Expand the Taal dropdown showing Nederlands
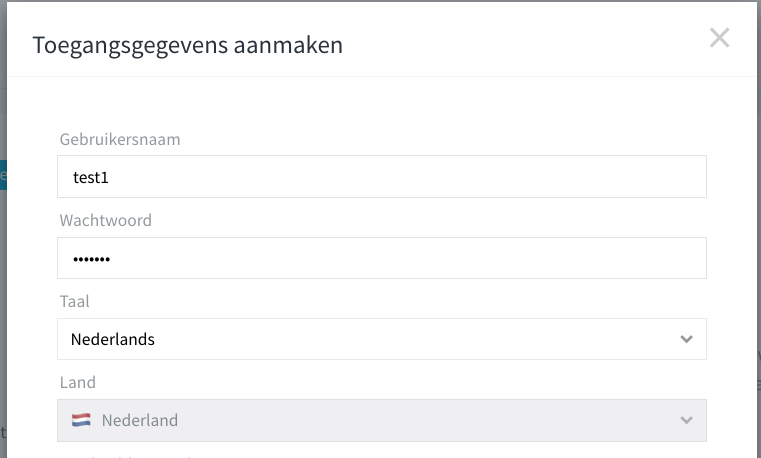The image size is (761, 458). point(382,339)
